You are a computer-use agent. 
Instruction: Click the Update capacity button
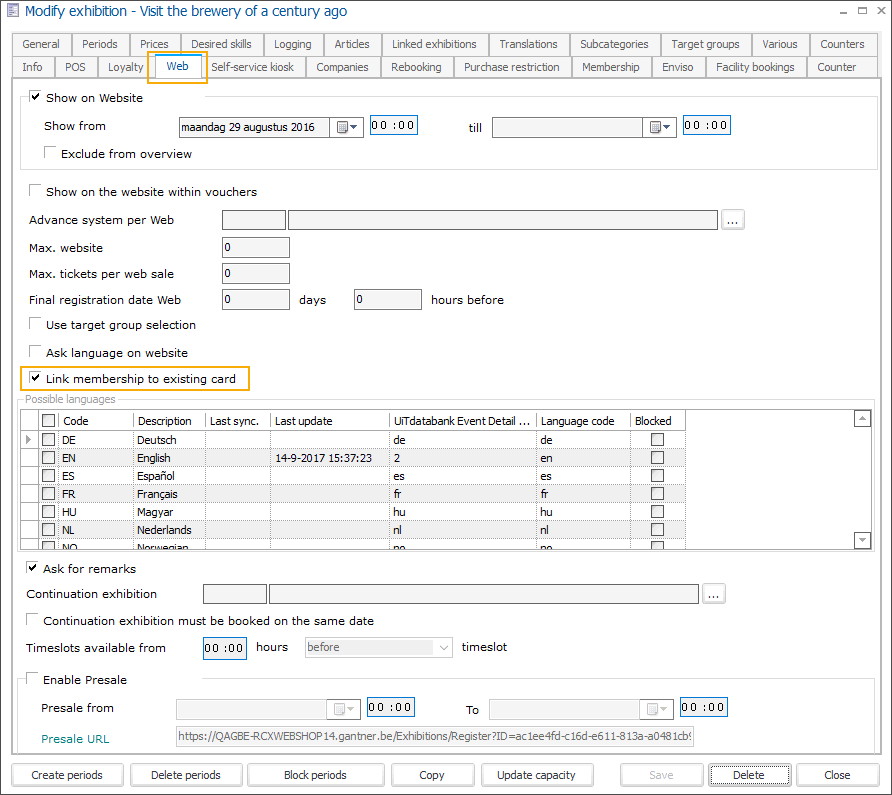coord(536,775)
